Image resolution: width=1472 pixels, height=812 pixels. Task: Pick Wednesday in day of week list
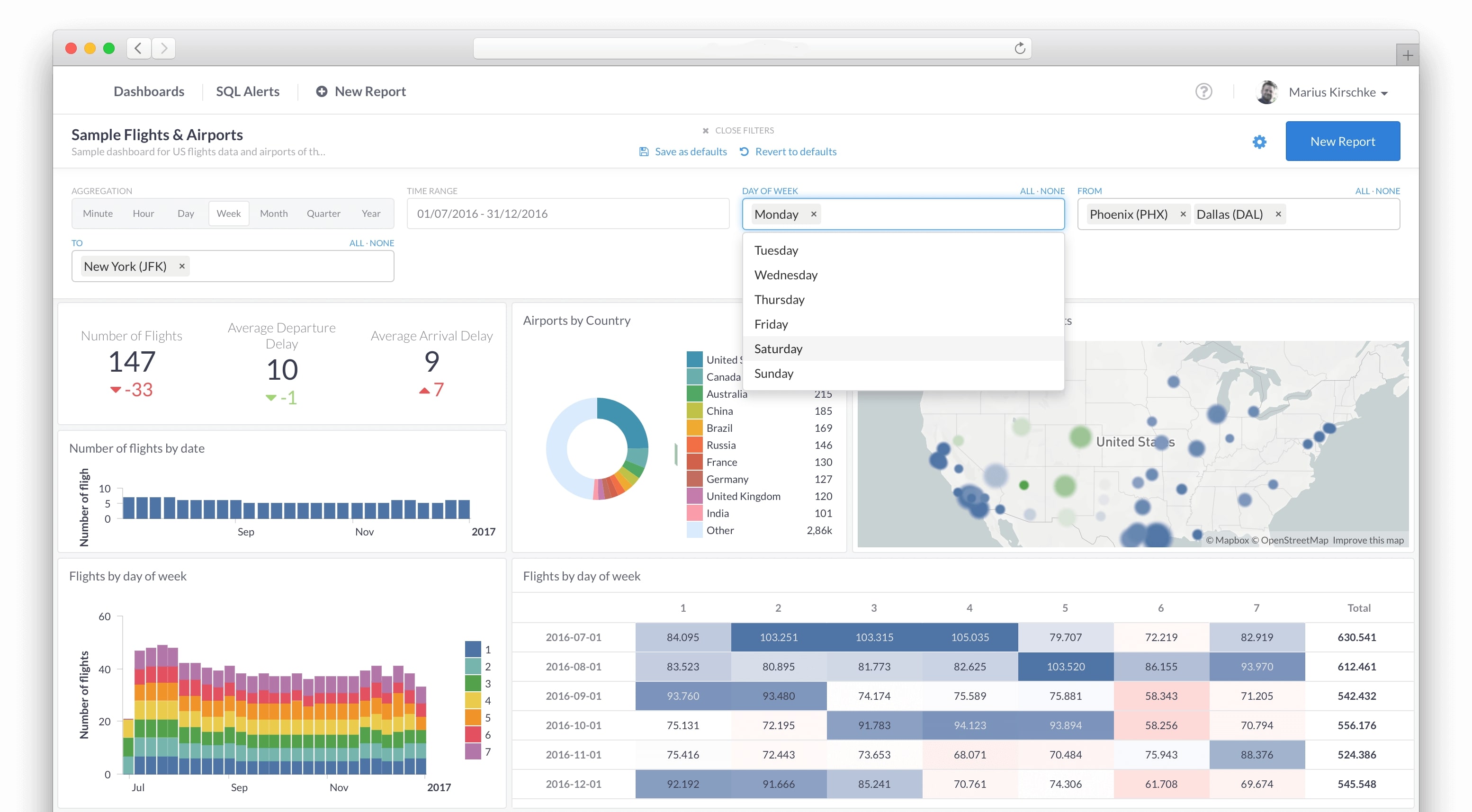(786, 275)
